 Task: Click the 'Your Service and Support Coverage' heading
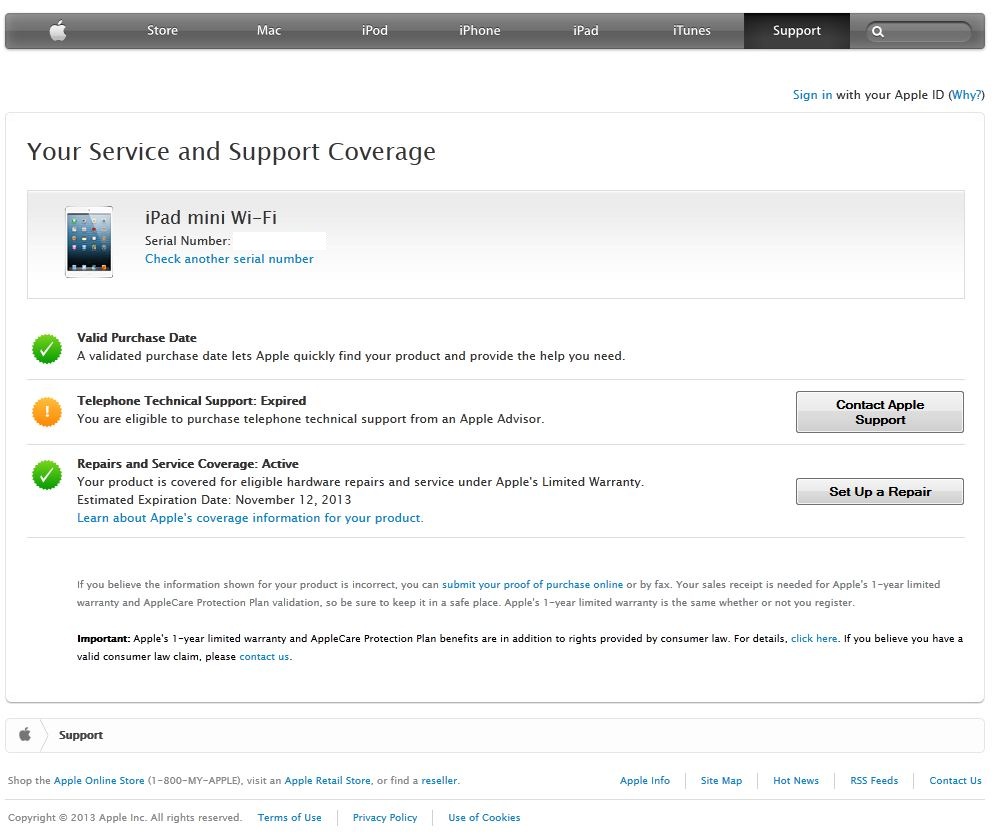point(231,152)
